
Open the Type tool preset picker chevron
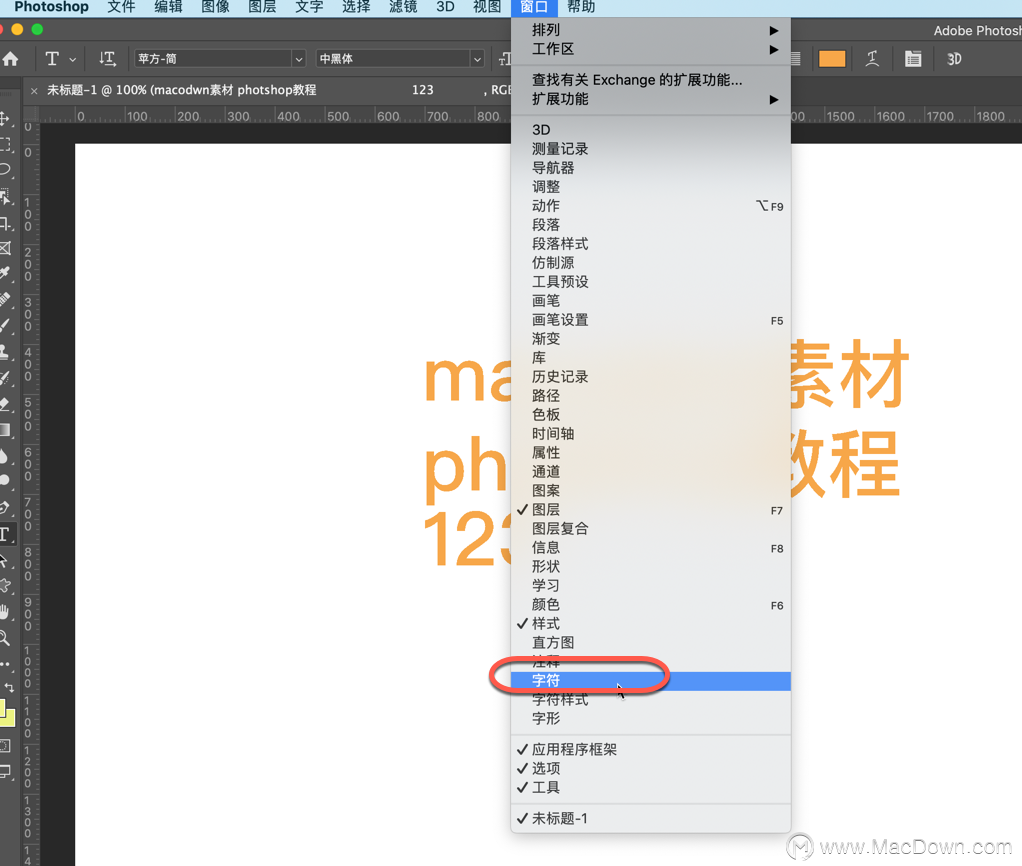[x=72, y=59]
